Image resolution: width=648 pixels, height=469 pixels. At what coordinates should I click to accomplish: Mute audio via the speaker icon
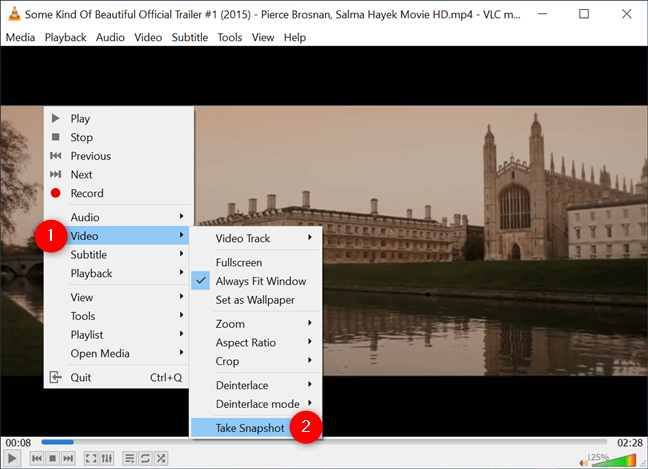[583, 463]
